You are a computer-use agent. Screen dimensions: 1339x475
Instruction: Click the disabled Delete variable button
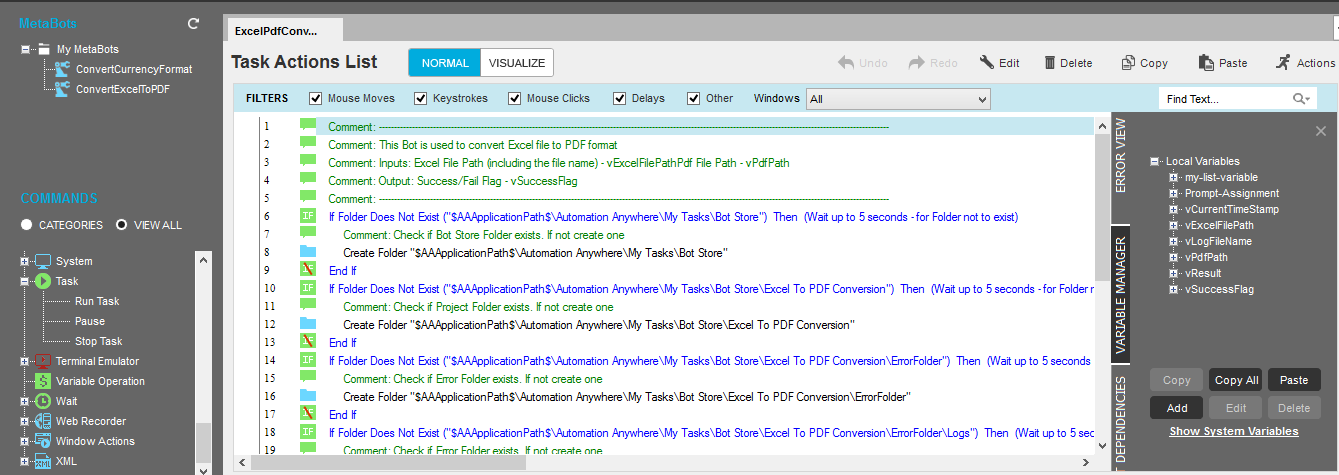(x=1294, y=407)
